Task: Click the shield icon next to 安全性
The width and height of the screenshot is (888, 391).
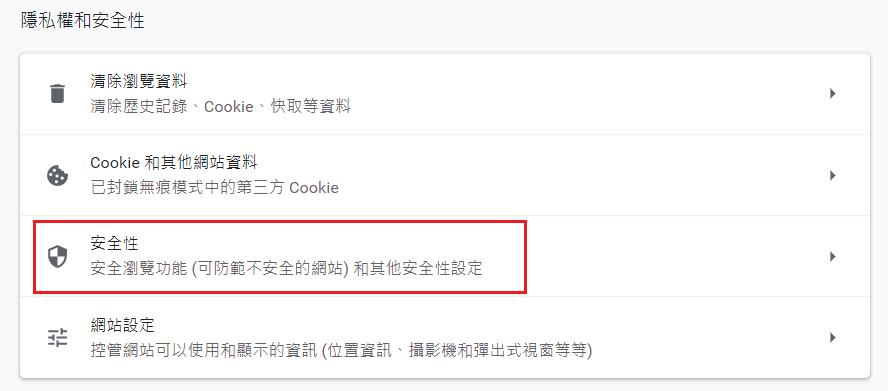Action: coord(57,257)
